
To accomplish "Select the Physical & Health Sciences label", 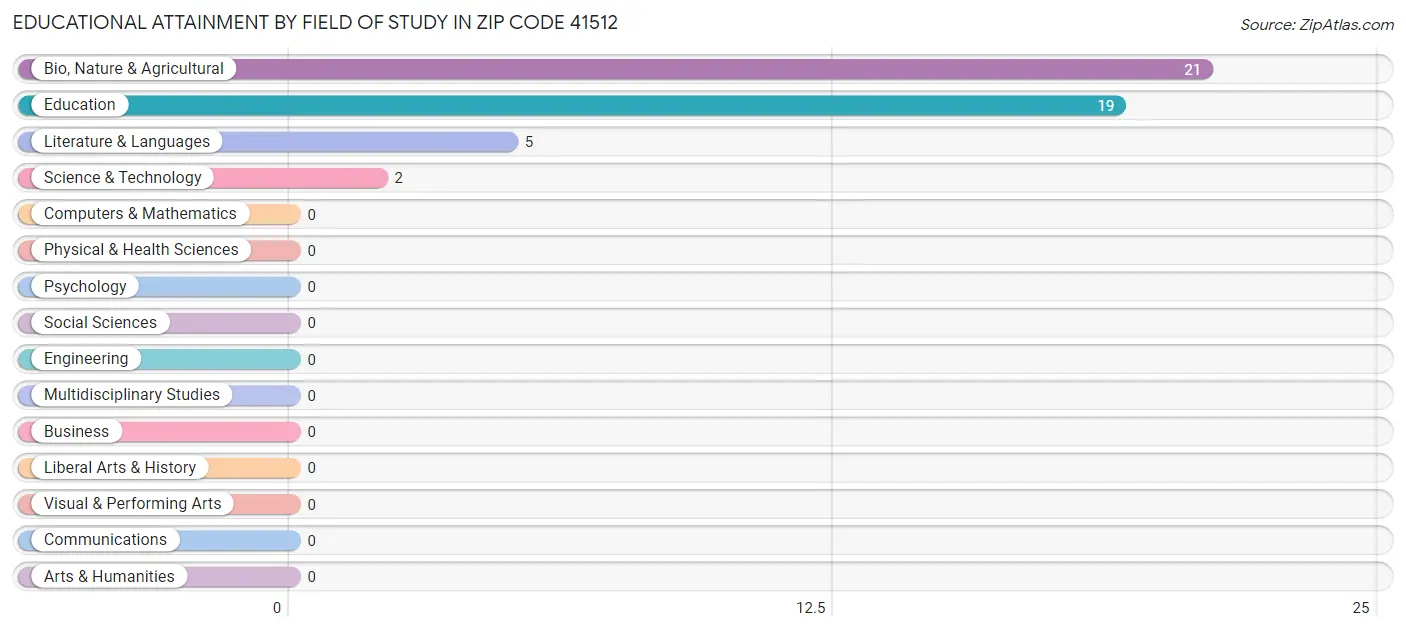I will pos(141,250).
